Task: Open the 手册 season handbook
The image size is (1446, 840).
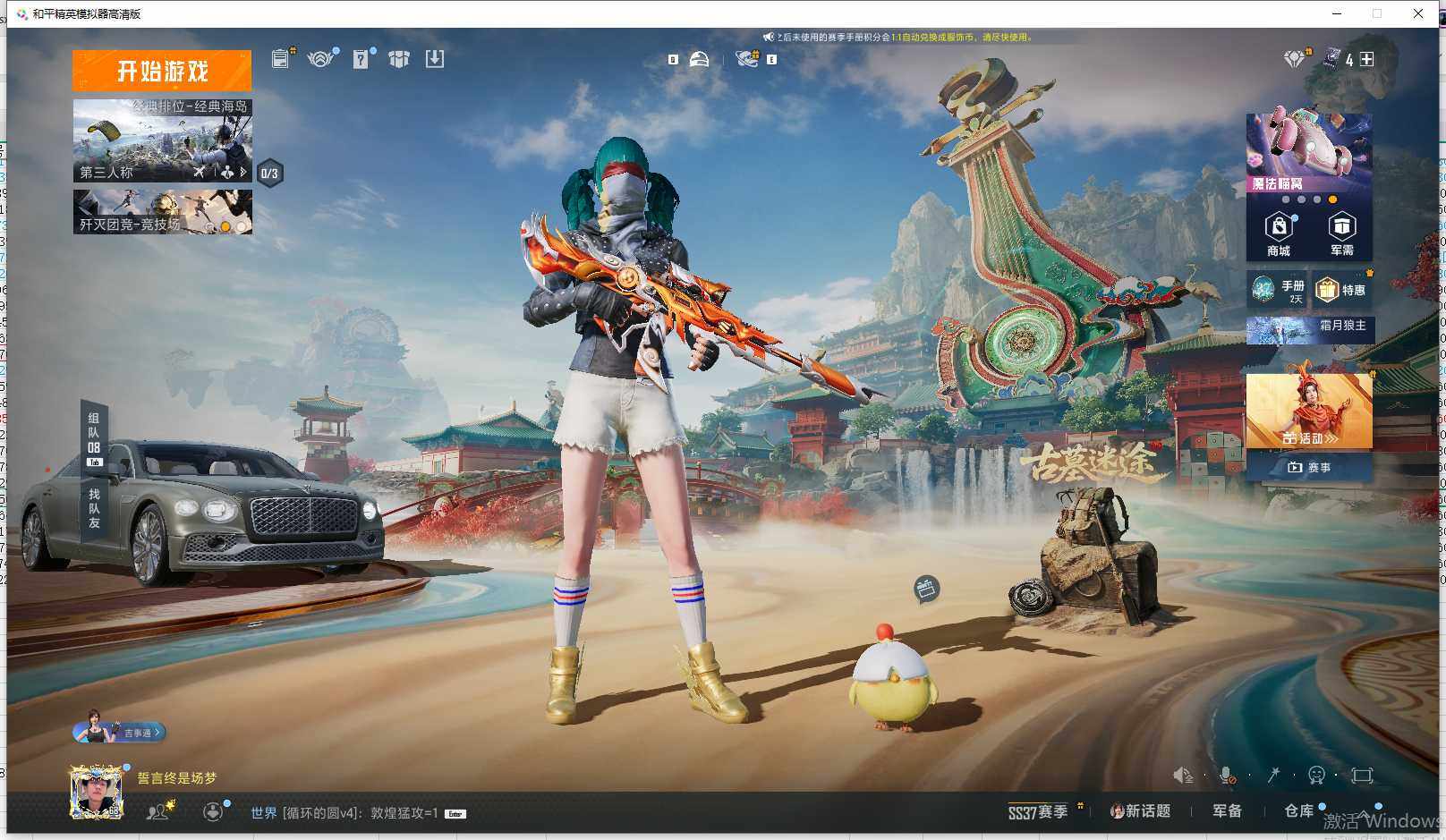Action: 1277,289
